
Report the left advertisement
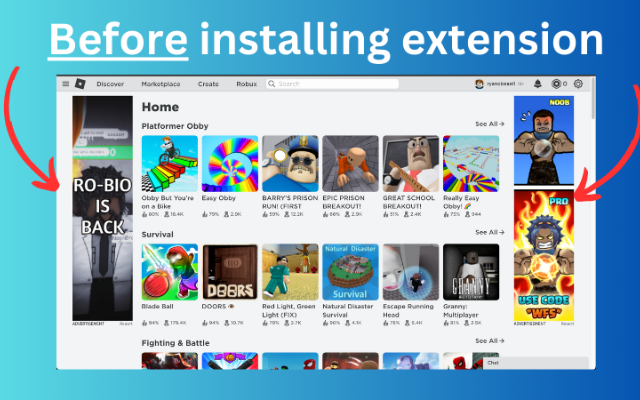[126, 324]
